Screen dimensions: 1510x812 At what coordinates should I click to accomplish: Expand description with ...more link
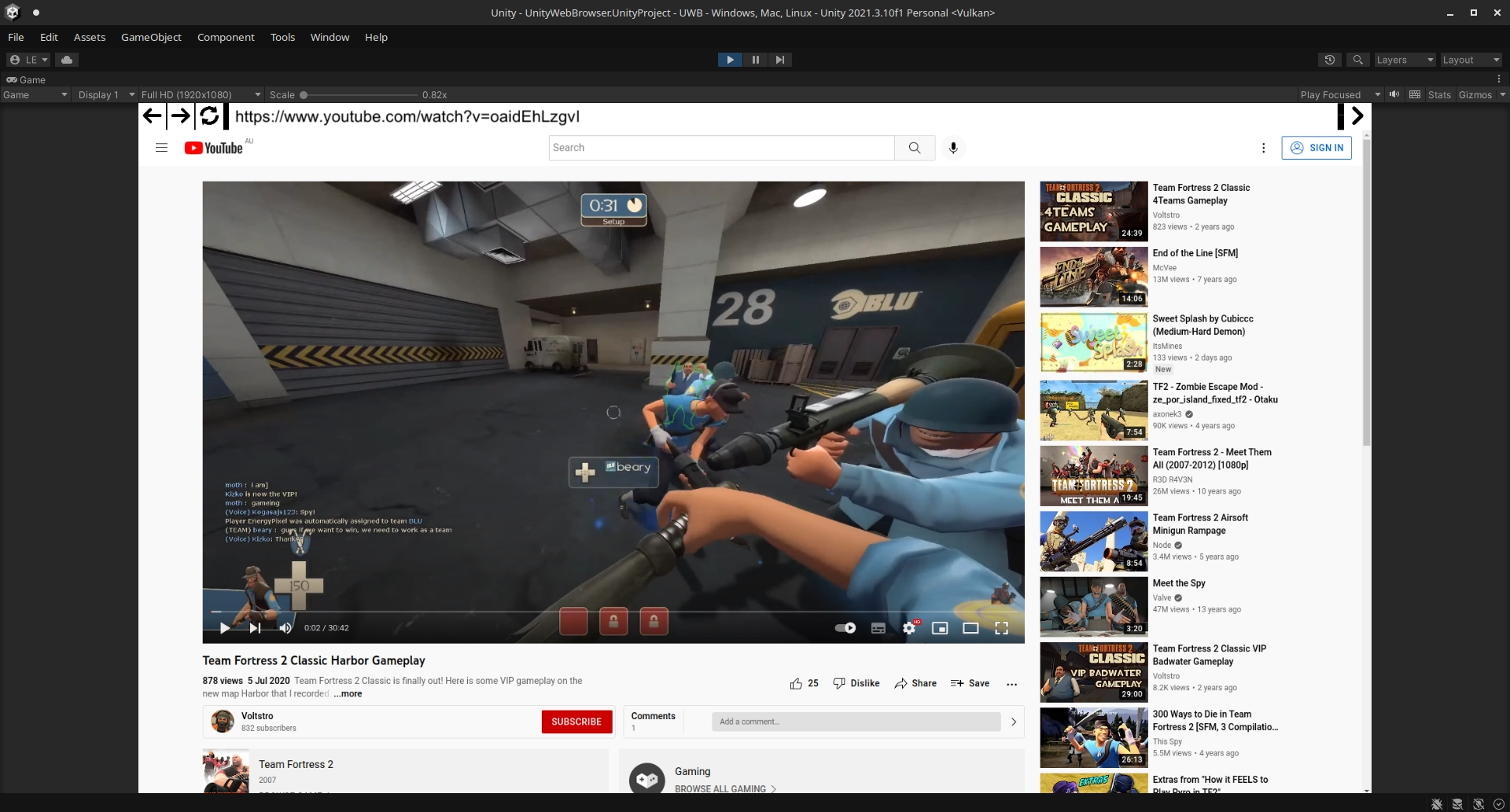348,694
